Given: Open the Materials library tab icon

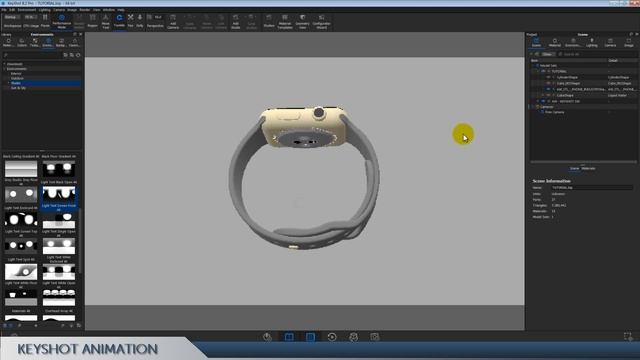Looking at the screenshot, I should click(x=8, y=42).
